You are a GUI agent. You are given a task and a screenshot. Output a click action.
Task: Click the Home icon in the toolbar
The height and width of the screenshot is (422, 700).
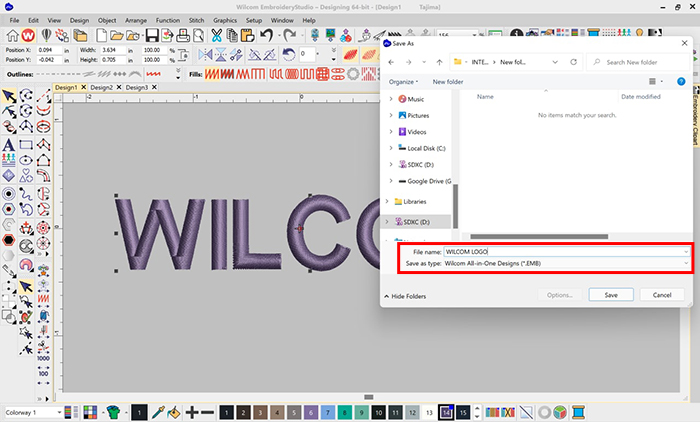click(12, 35)
